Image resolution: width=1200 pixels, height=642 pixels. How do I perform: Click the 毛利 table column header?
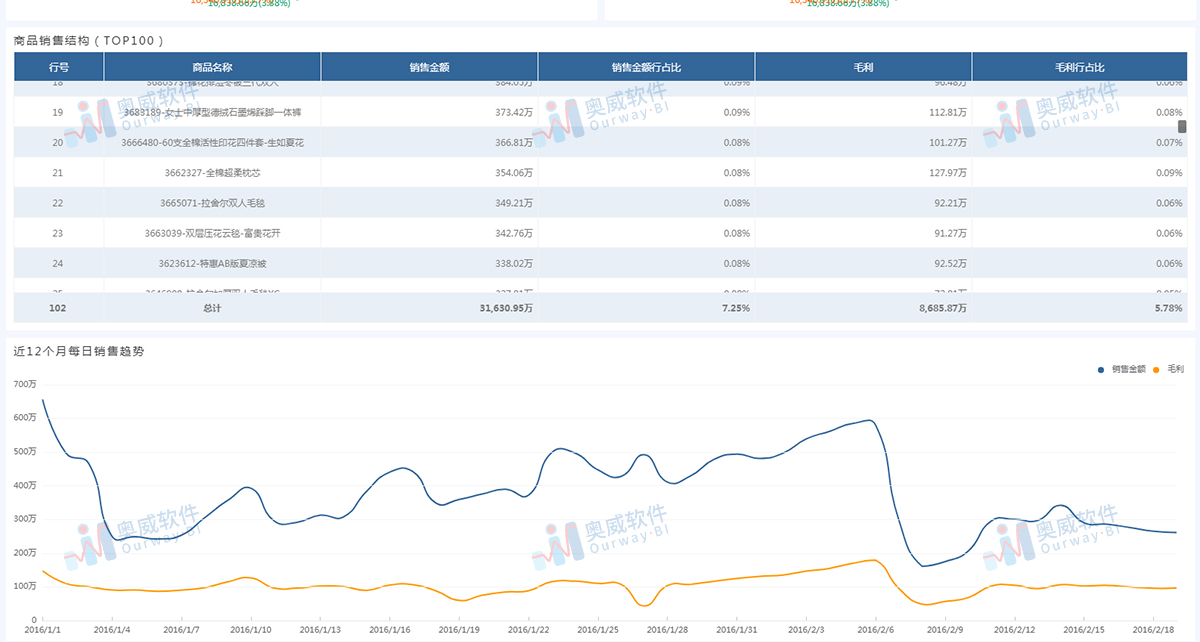(863, 67)
